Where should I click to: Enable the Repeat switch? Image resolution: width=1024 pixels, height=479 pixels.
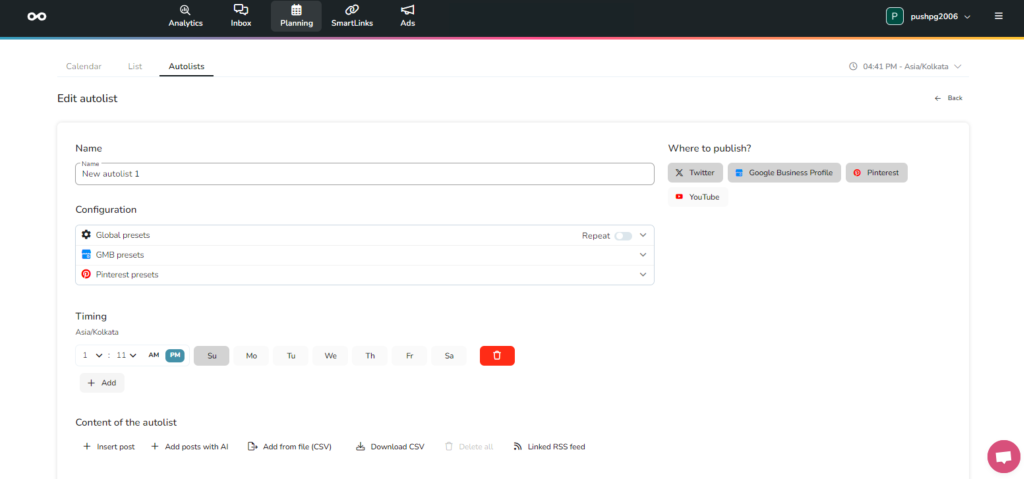[x=623, y=236]
